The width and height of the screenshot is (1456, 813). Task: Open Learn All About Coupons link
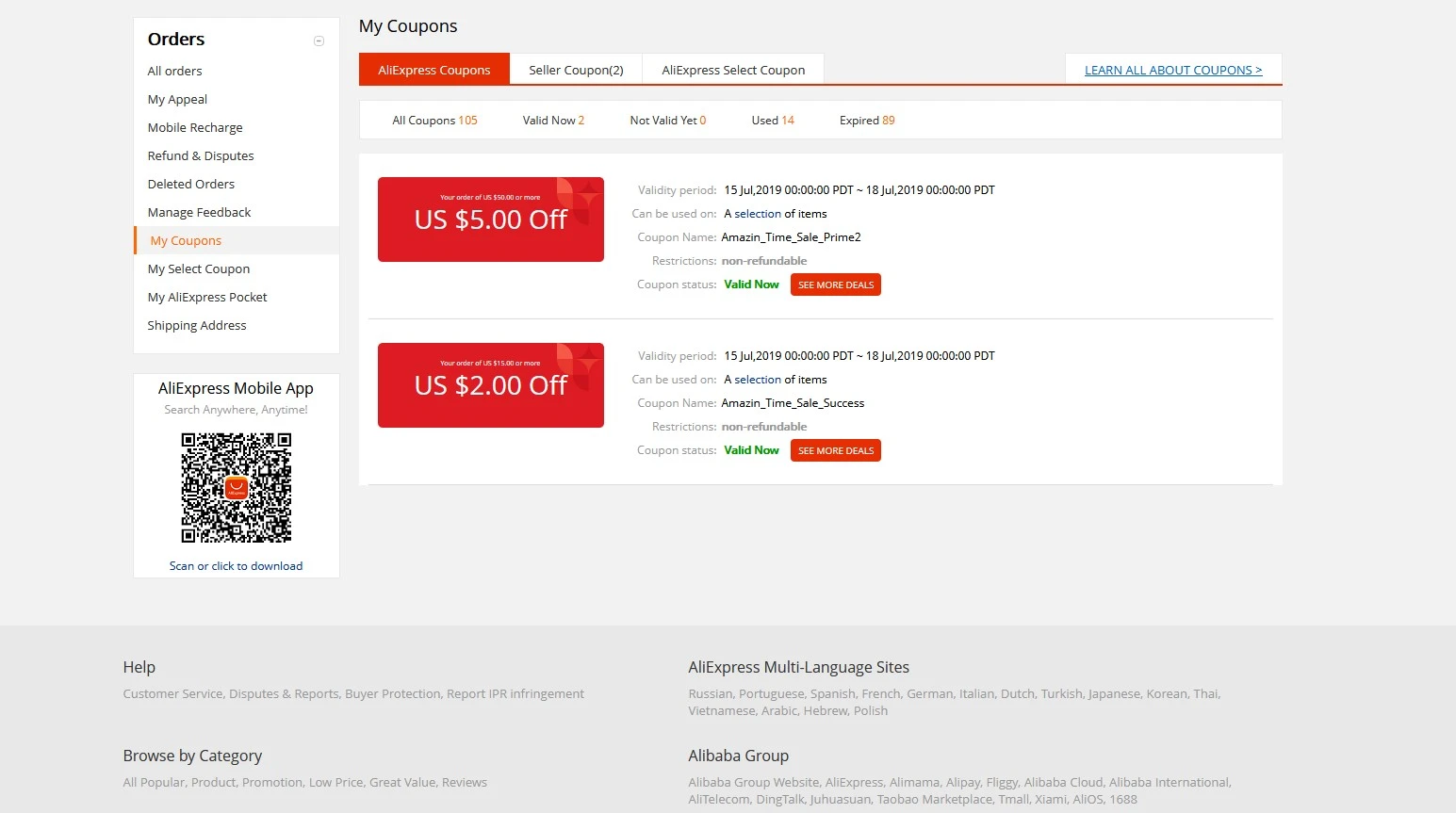pos(1173,70)
